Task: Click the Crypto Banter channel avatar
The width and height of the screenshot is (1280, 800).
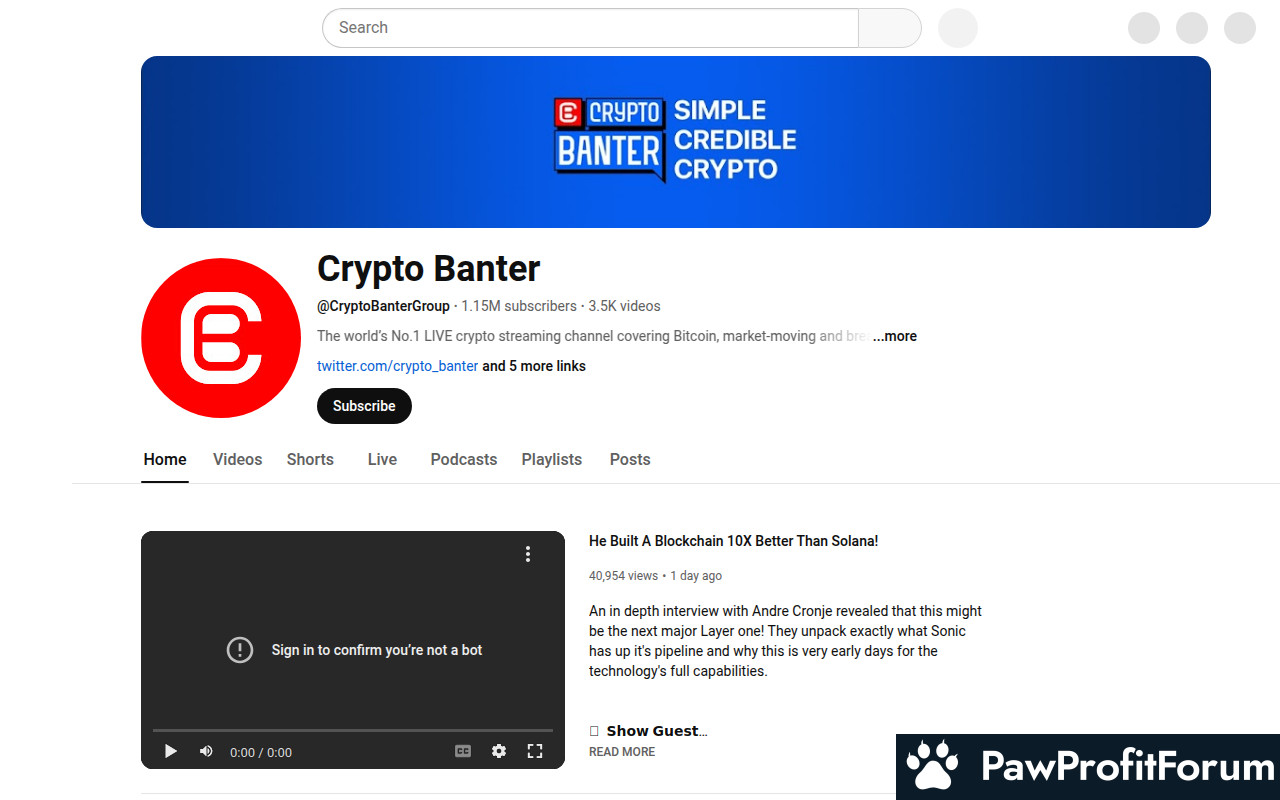Action: (x=221, y=338)
